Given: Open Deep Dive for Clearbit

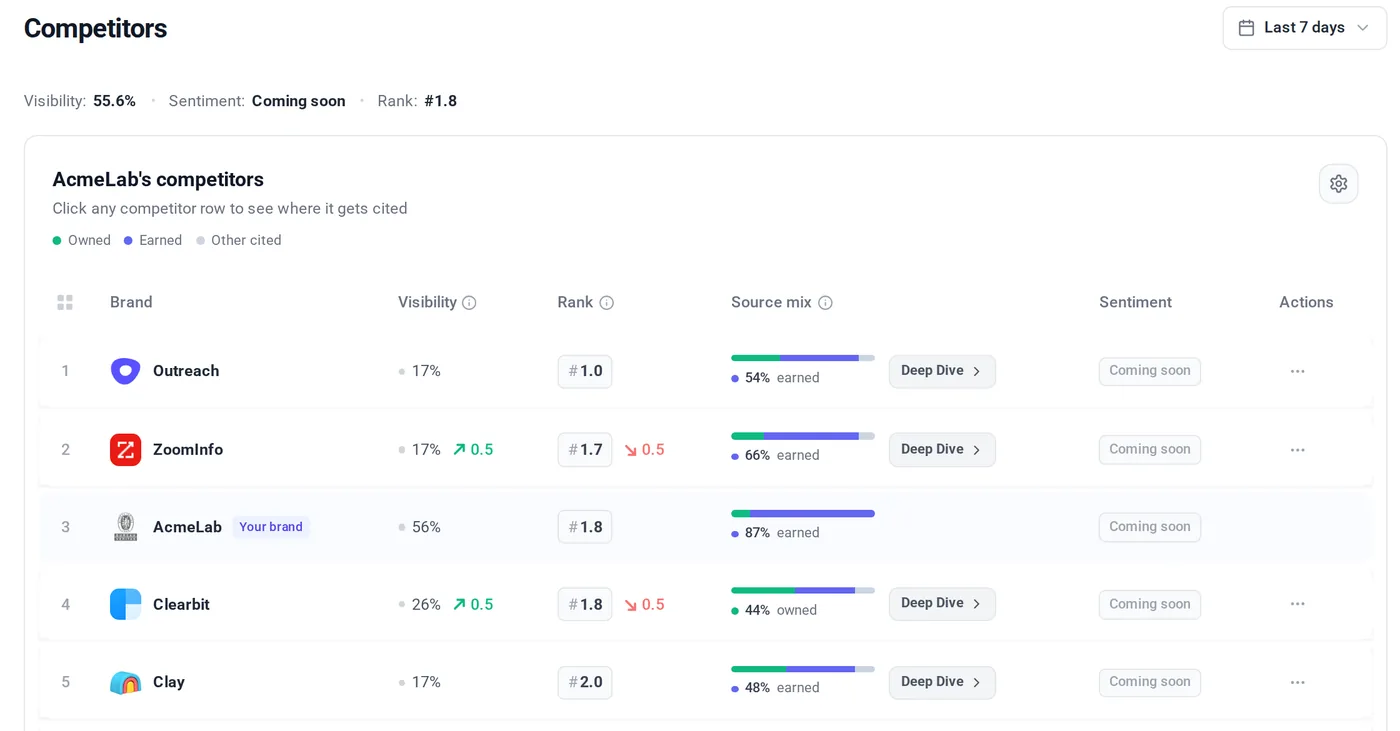Looking at the screenshot, I should pyautogui.click(x=942, y=604).
